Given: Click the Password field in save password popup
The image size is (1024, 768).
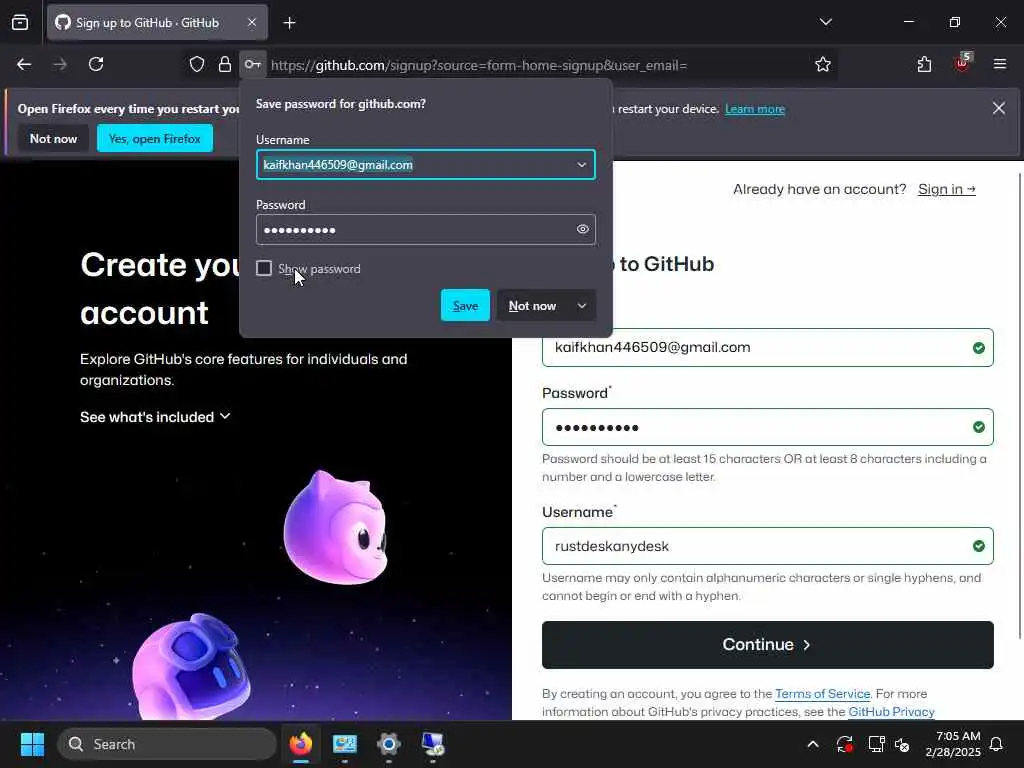Looking at the screenshot, I should [426, 229].
